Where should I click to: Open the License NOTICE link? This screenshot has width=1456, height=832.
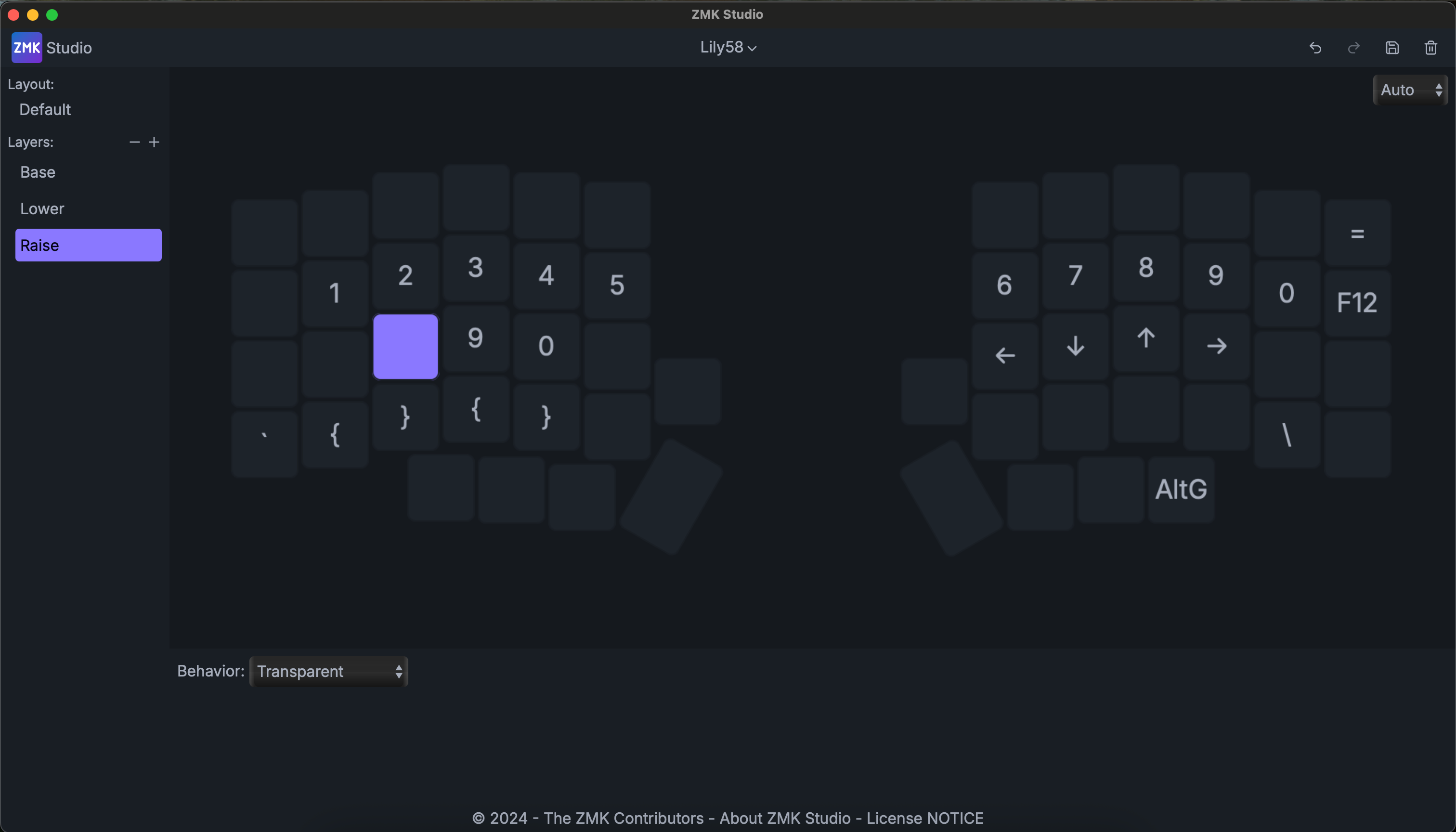tap(924, 819)
